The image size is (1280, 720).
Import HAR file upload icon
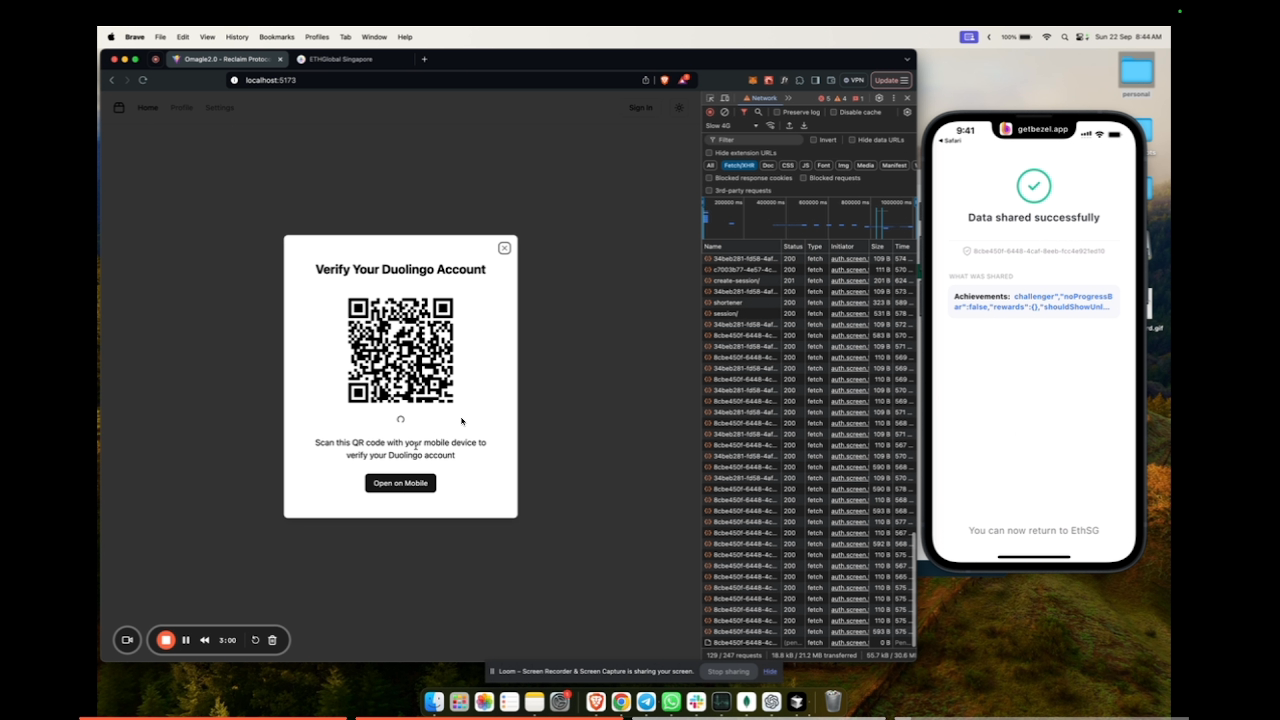789,126
